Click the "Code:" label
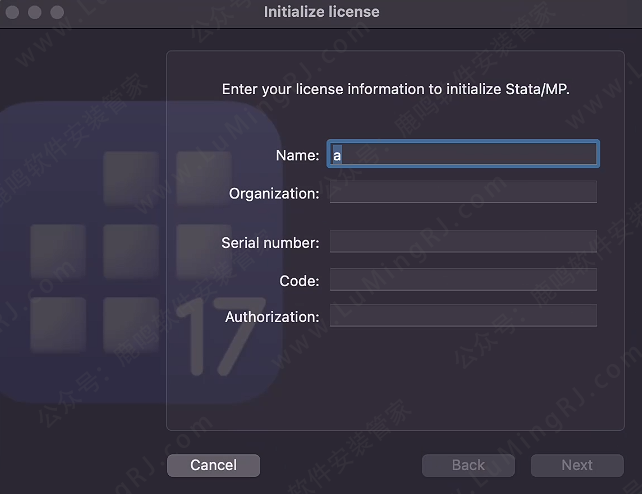Screen dimensions: 642x494 [299, 281]
